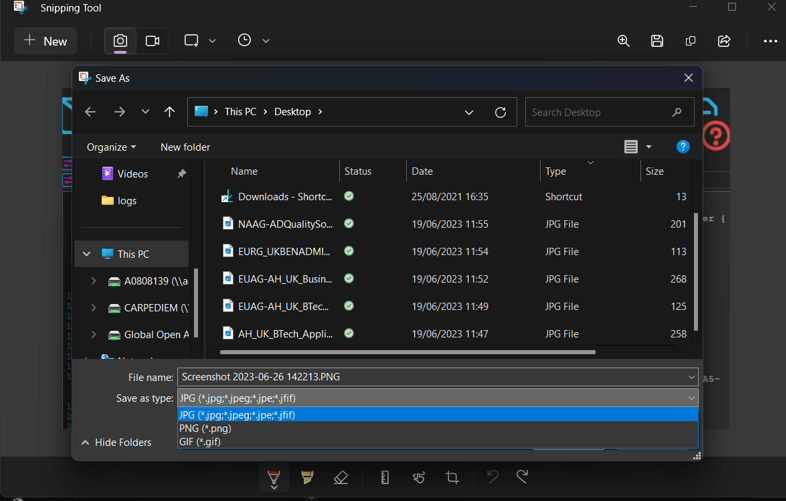The width and height of the screenshot is (786, 501).
Task: Click the horizontal scrollbar in file list
Action: (x=407, y=352)
